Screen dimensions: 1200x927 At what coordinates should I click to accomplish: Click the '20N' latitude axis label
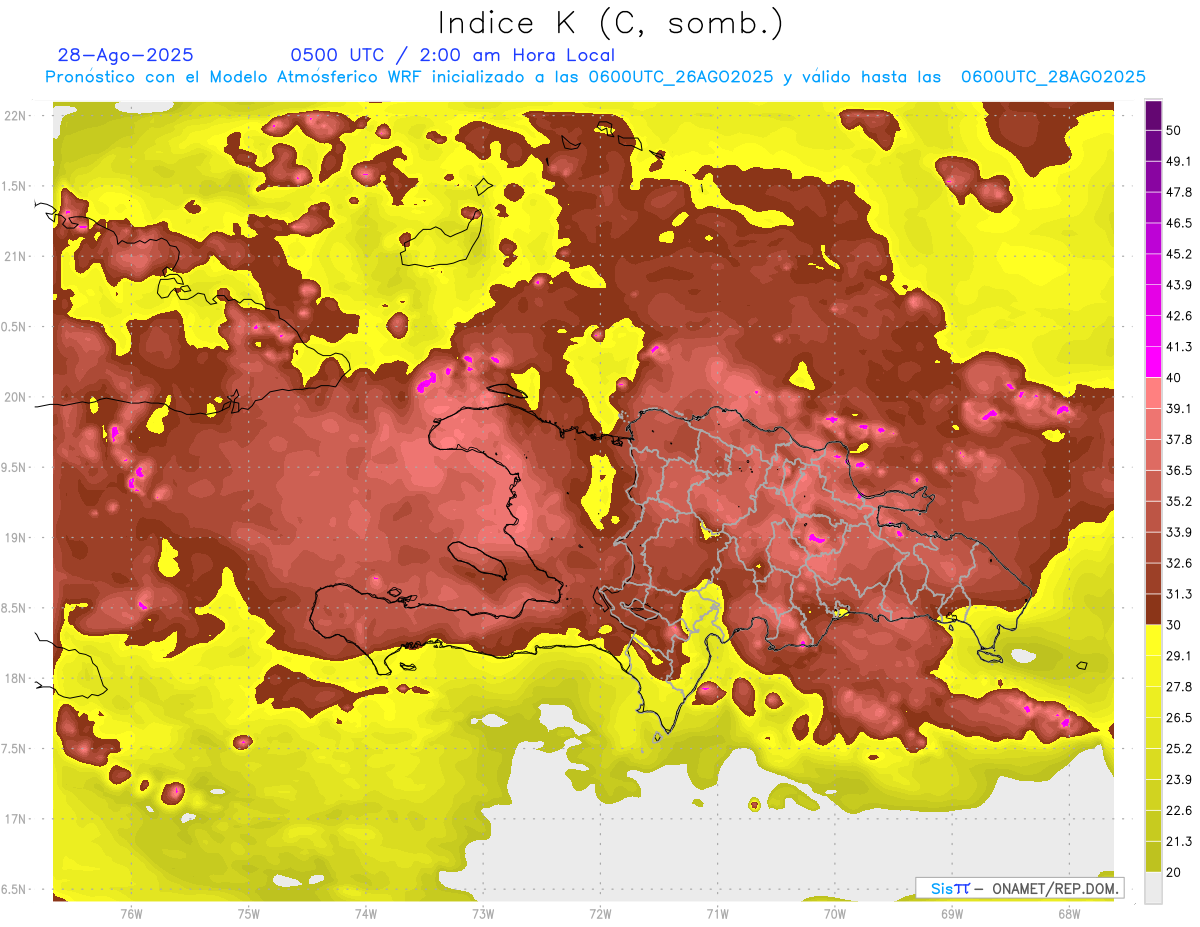click(16, 397)
